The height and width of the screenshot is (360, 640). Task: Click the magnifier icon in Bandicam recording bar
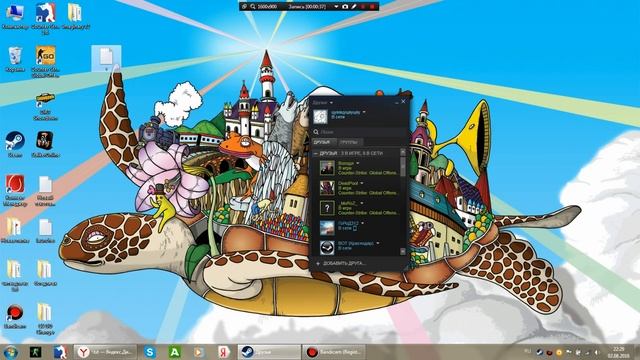coord(253,7)
